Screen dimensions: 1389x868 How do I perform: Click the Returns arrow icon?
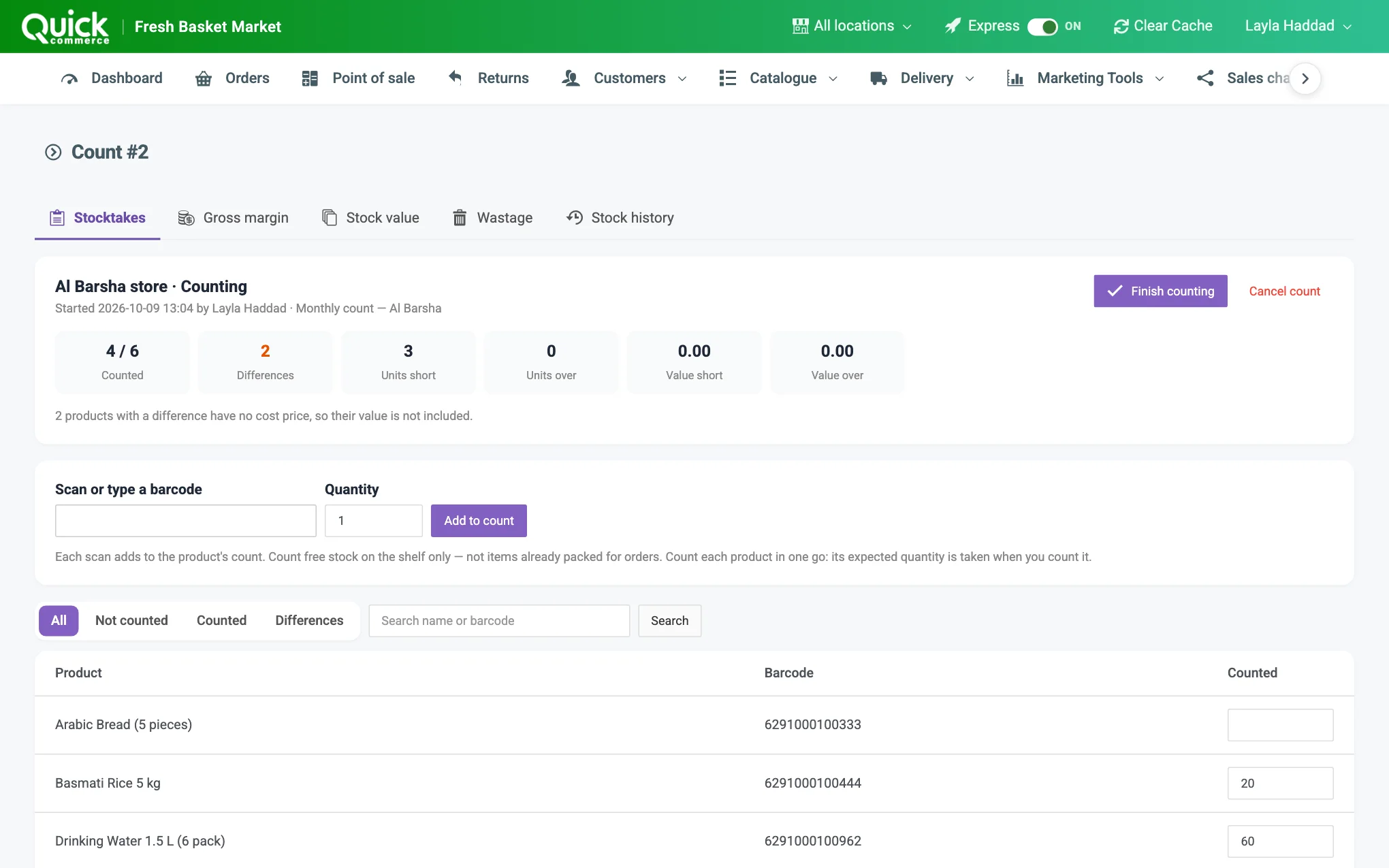pyautogui.click(x=456, y=78)
